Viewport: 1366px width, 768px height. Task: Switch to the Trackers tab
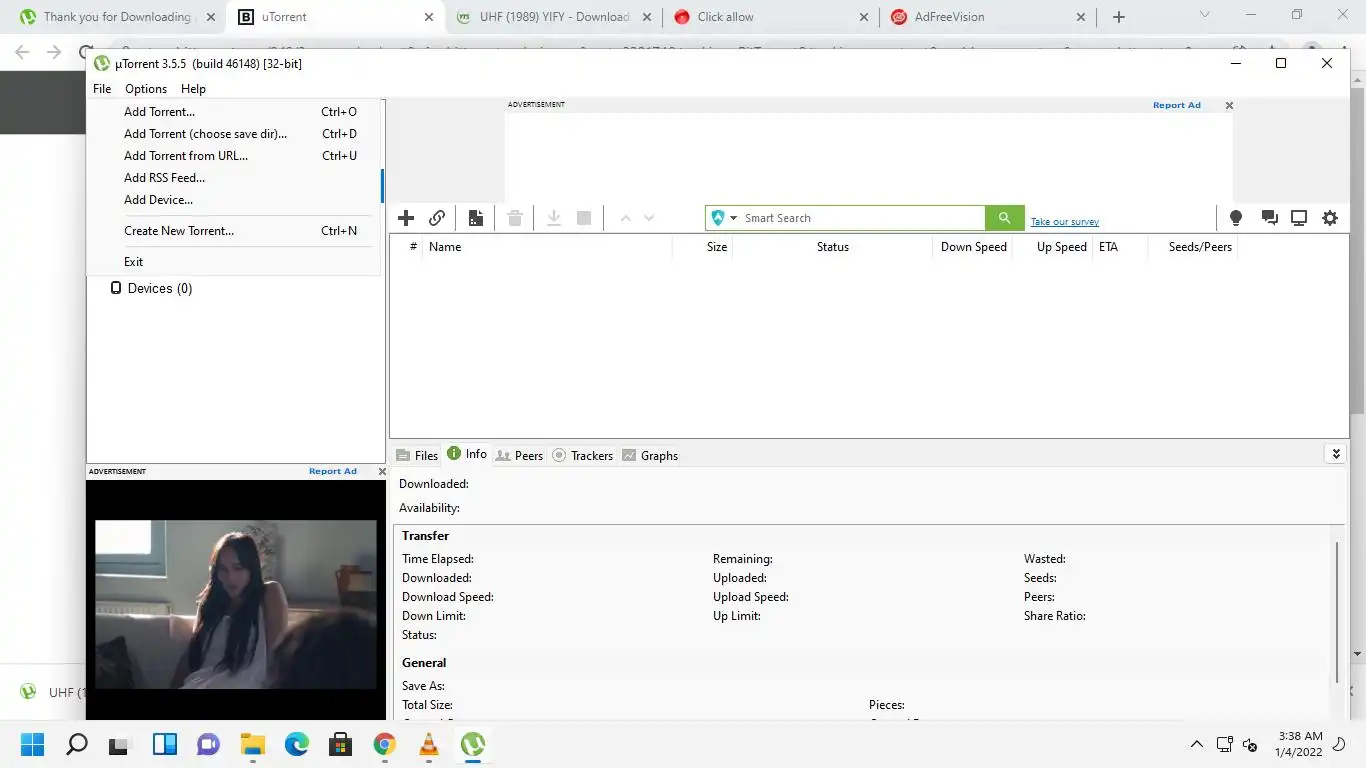(582, 455)
